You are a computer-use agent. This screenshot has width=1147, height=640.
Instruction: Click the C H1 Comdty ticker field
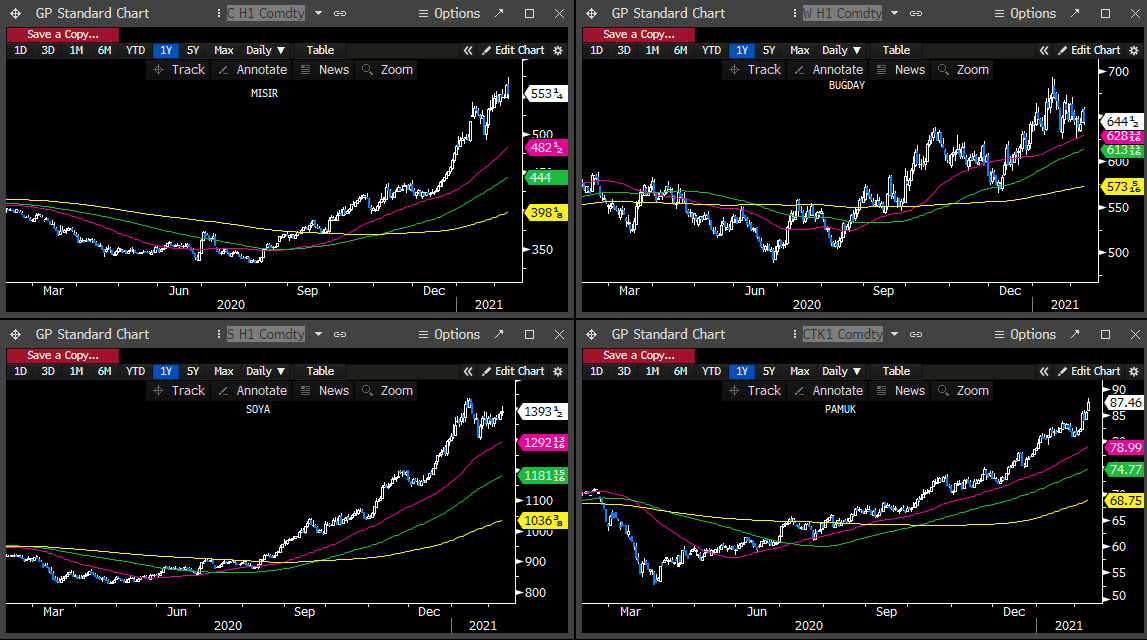coord(266,13)
